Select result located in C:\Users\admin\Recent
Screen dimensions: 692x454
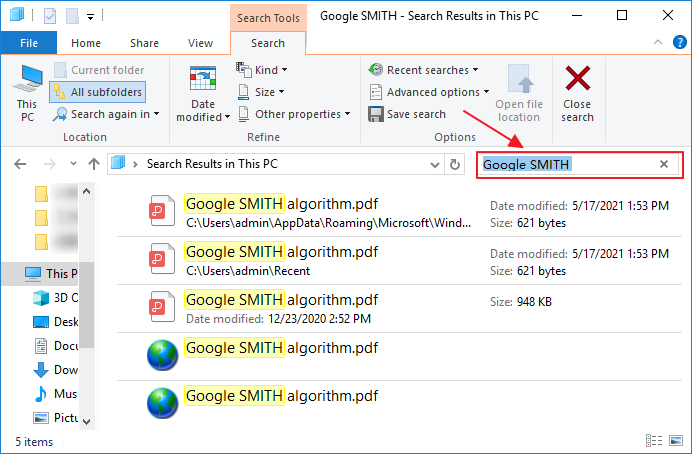point(399,261)
